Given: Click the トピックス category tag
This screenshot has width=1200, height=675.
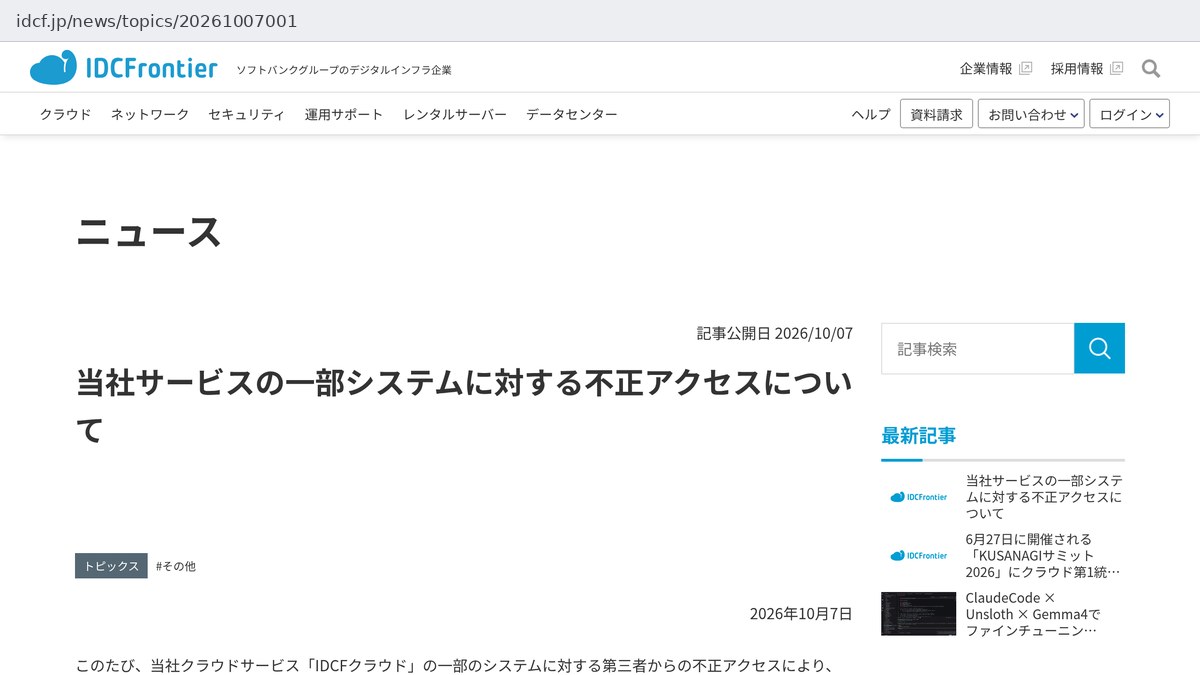Looking at the screenshot, I should coord(111,566).
